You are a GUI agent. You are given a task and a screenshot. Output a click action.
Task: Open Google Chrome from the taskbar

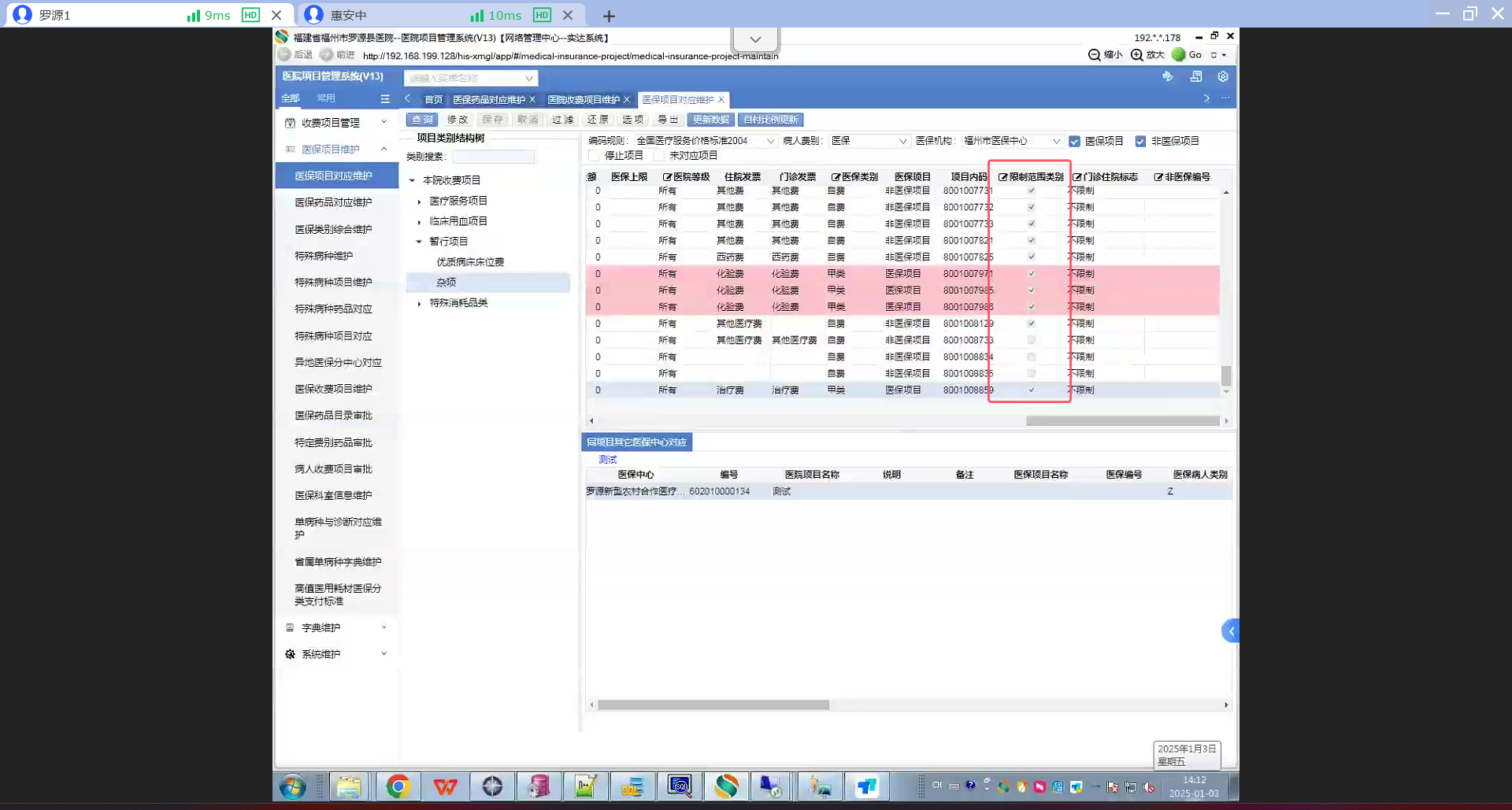coord(398,786)
